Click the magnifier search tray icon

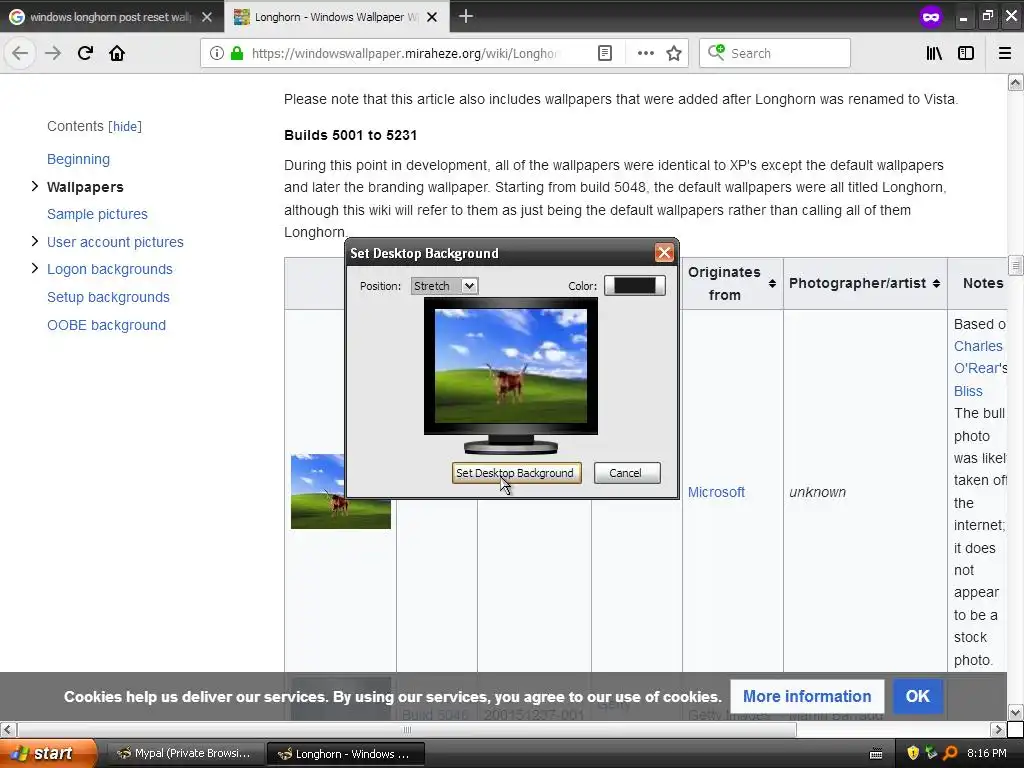coord(950,753)
